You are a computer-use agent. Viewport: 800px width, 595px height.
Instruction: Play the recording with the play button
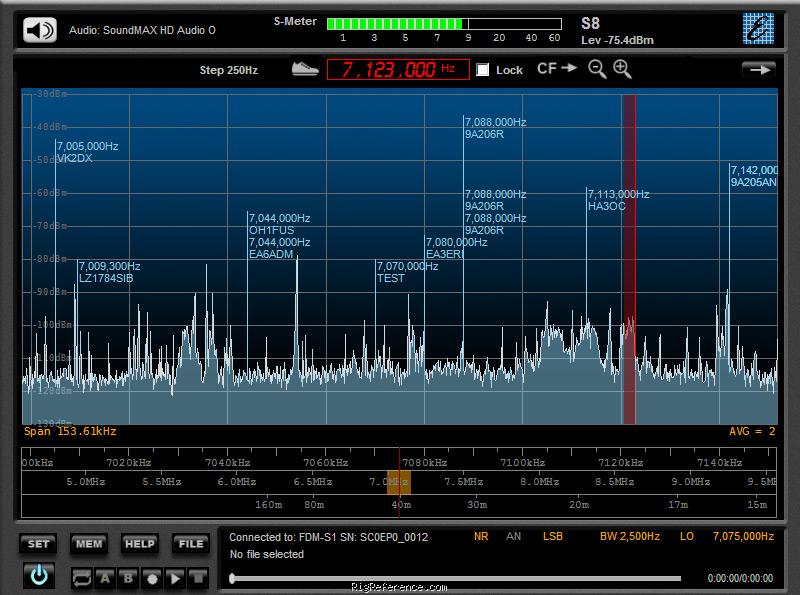(175, 578)
